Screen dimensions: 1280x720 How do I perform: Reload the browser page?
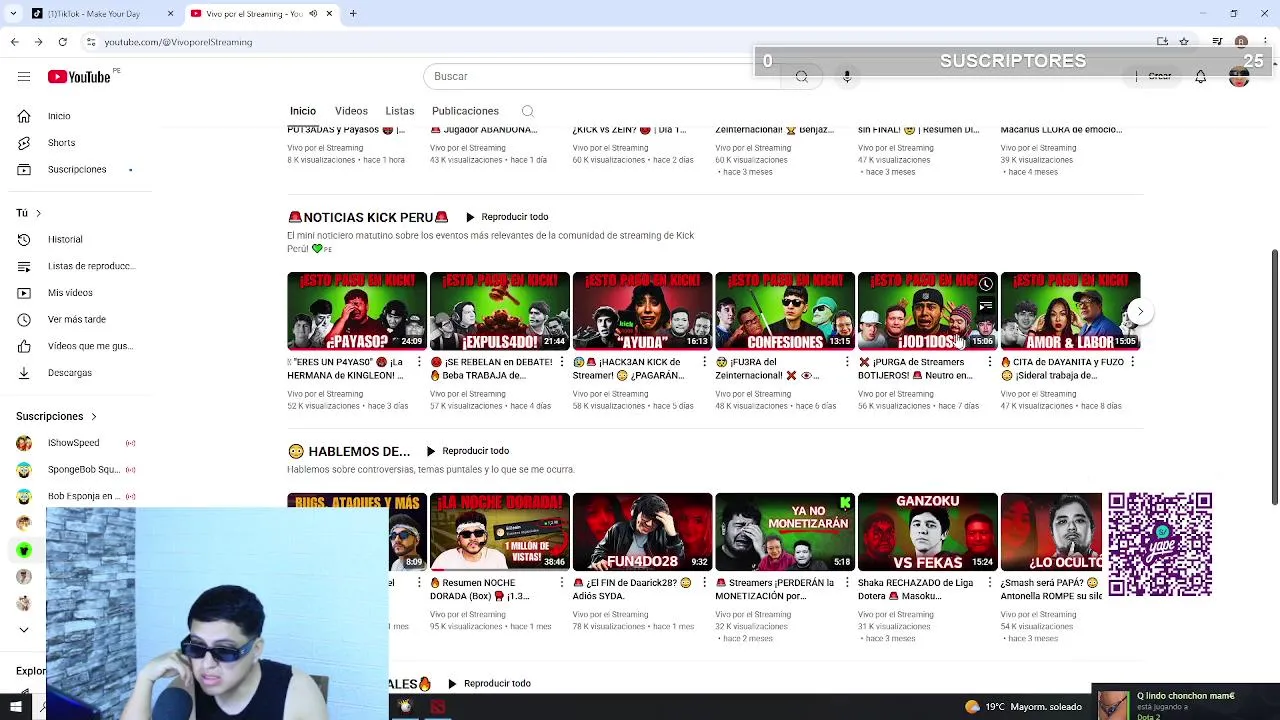click(x=62, y=42)
